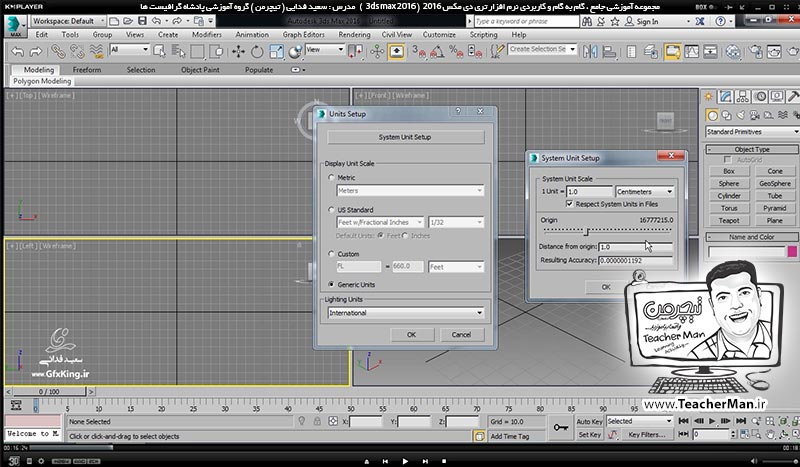800x467 pixels.
Task: Toggle the AutoGrid checkbox
Action: (728, 160)
